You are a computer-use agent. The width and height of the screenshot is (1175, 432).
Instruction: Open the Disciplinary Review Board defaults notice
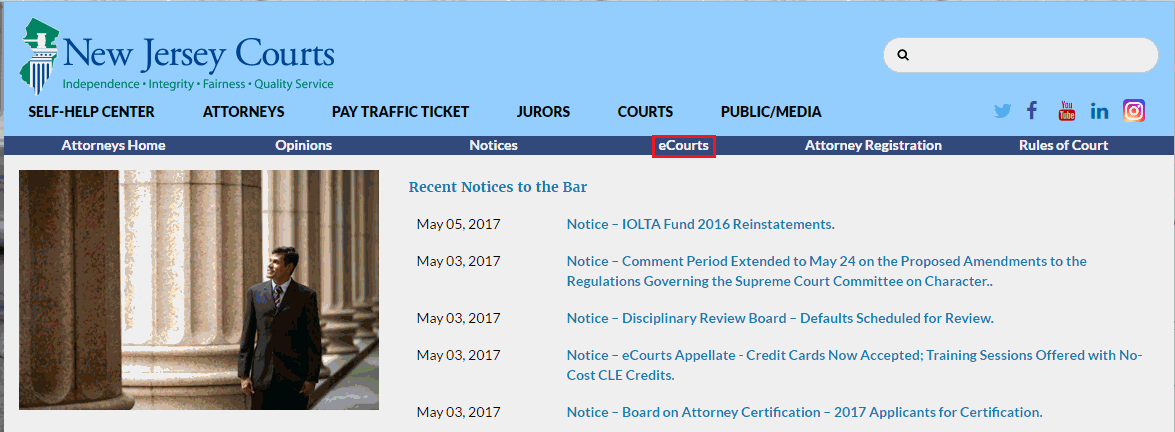point(779,318)
